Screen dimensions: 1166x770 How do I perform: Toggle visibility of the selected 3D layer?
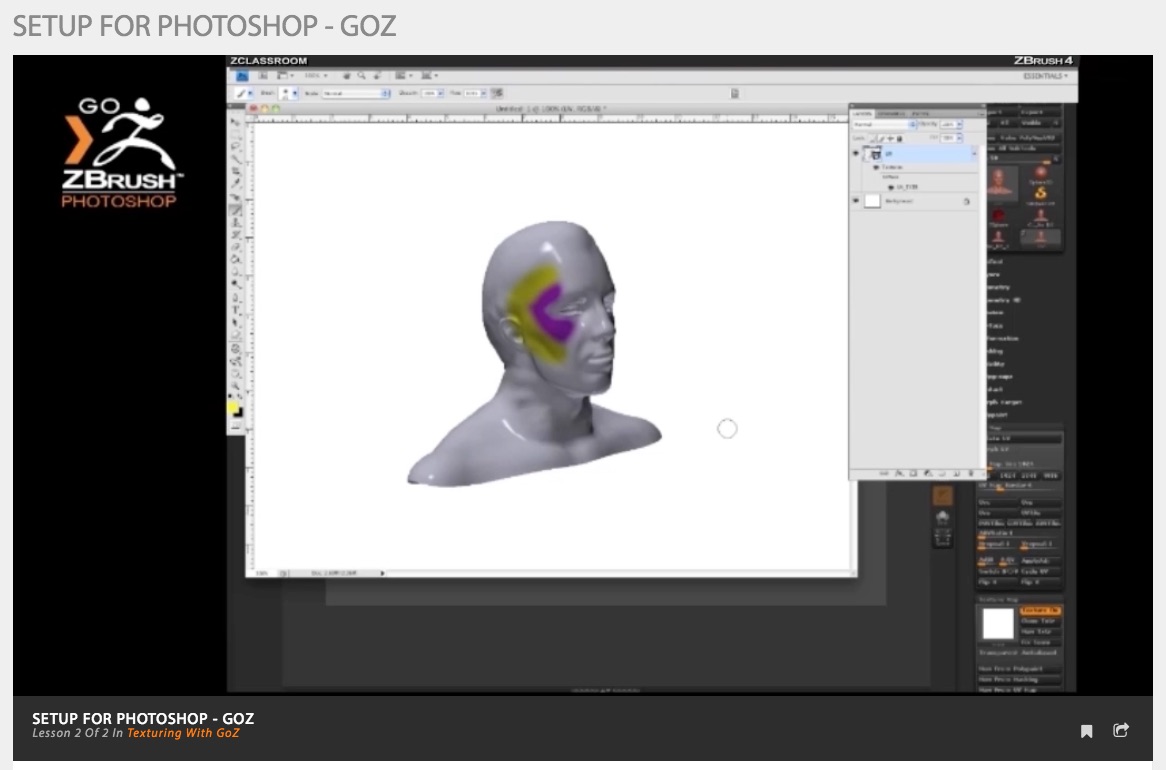pos(856,153)
